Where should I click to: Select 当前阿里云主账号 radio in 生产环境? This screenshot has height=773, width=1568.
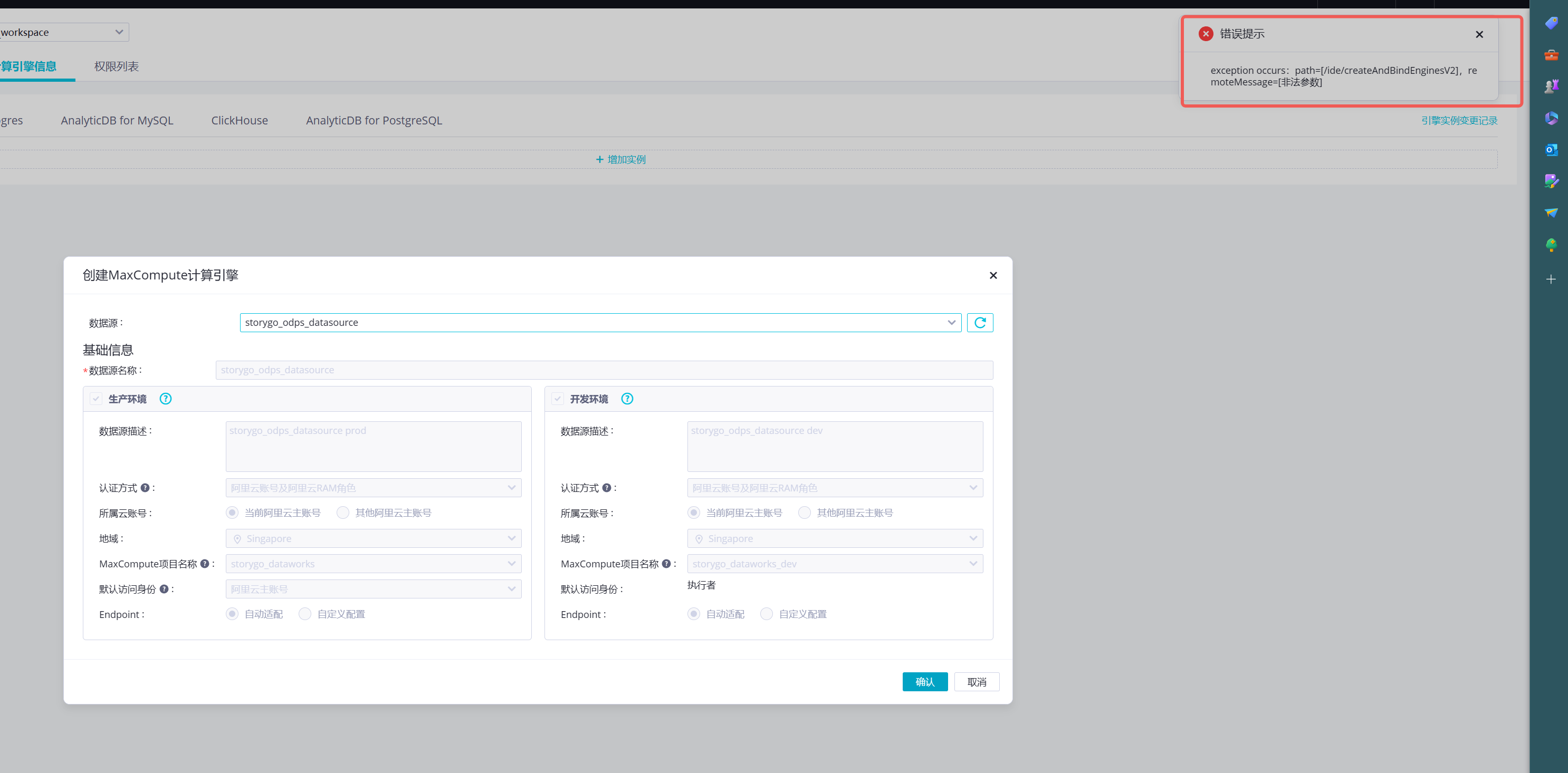pos(232,513)
